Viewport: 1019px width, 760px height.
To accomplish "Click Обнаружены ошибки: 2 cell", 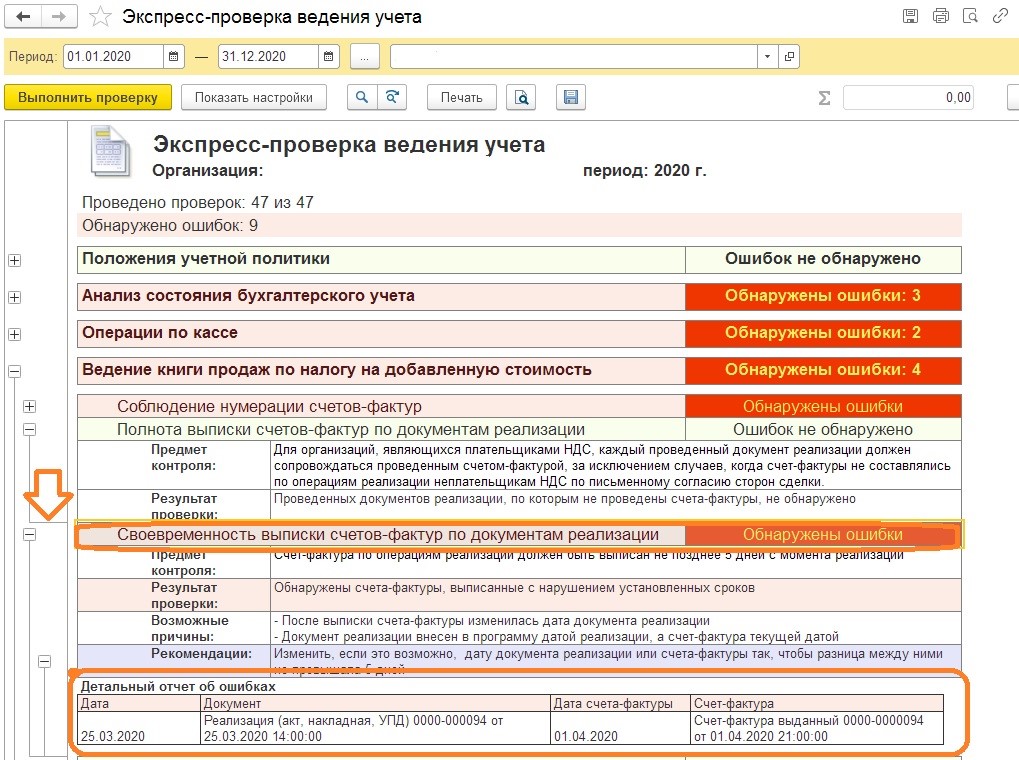I will [x=823, y=334].
